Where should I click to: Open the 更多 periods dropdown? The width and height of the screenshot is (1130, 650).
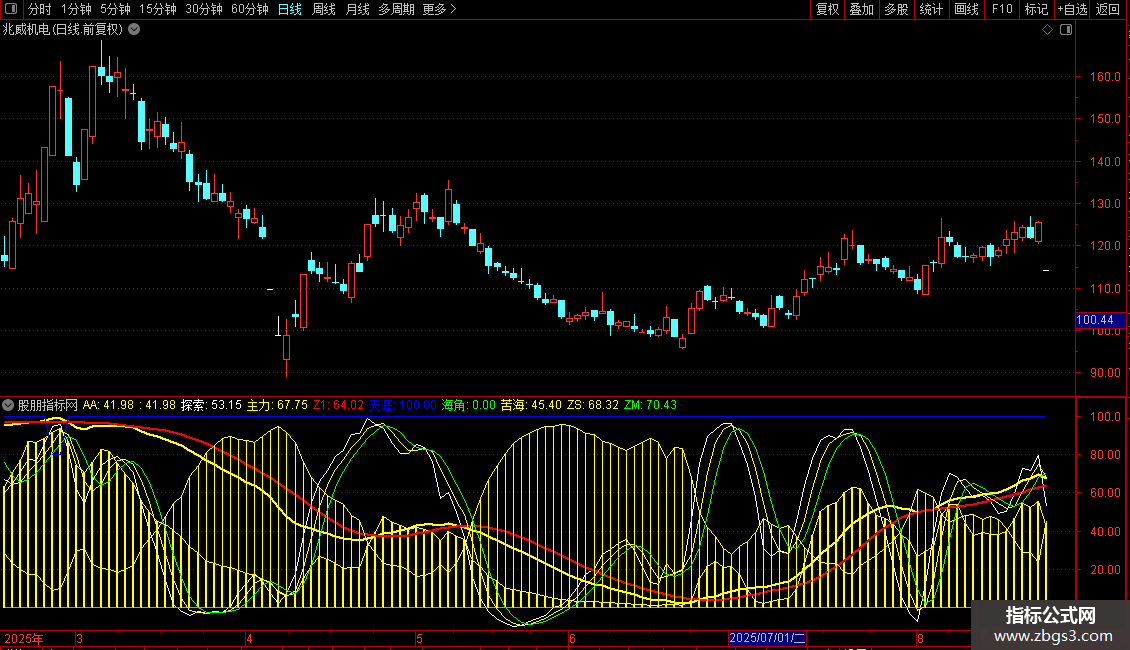click(x=439, y=9)
